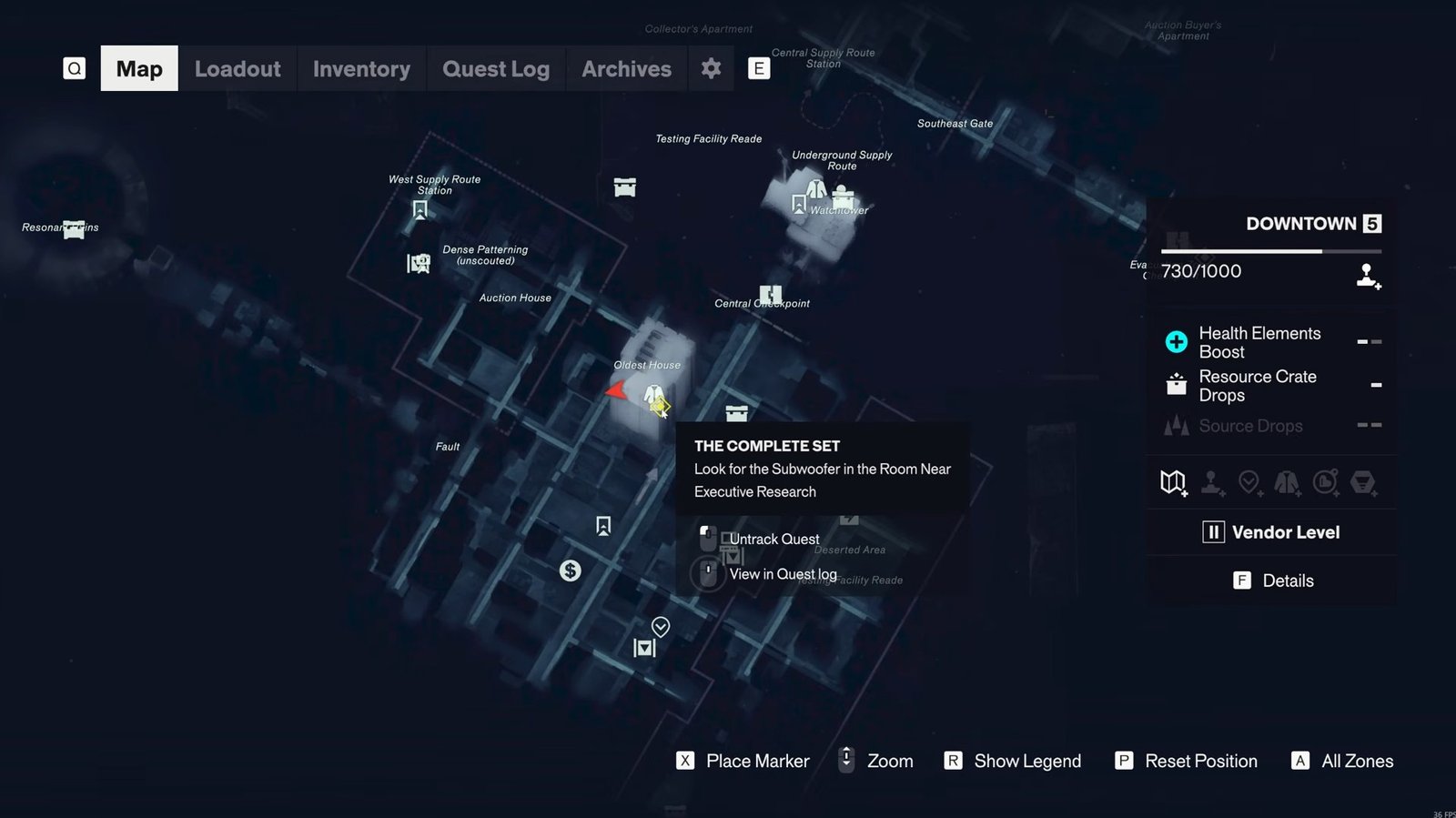
Task: Click the Resource Crate Drops box icon
Action: coord(1177,385)
